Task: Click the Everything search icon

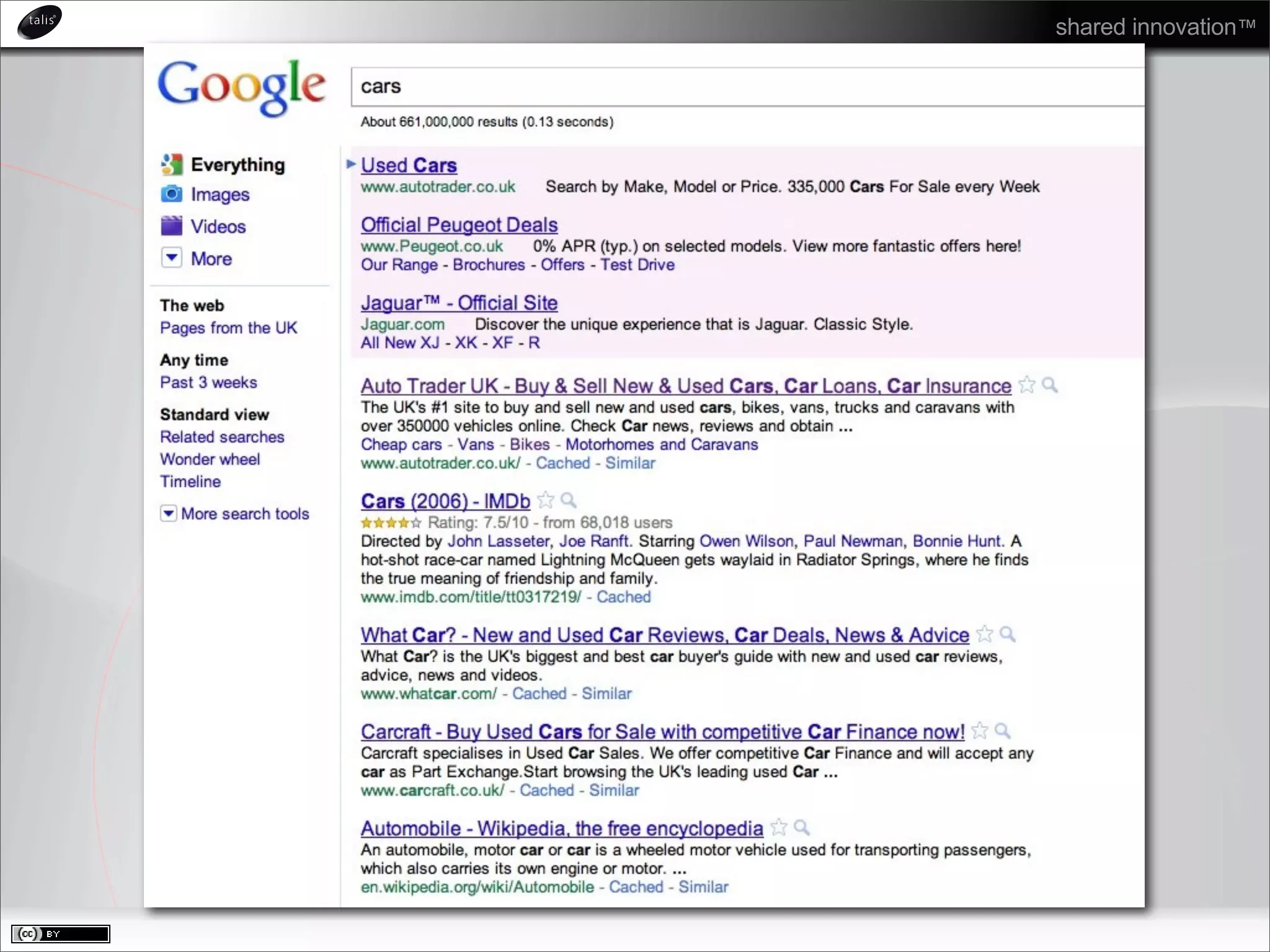Action: [x=172, y=164]
